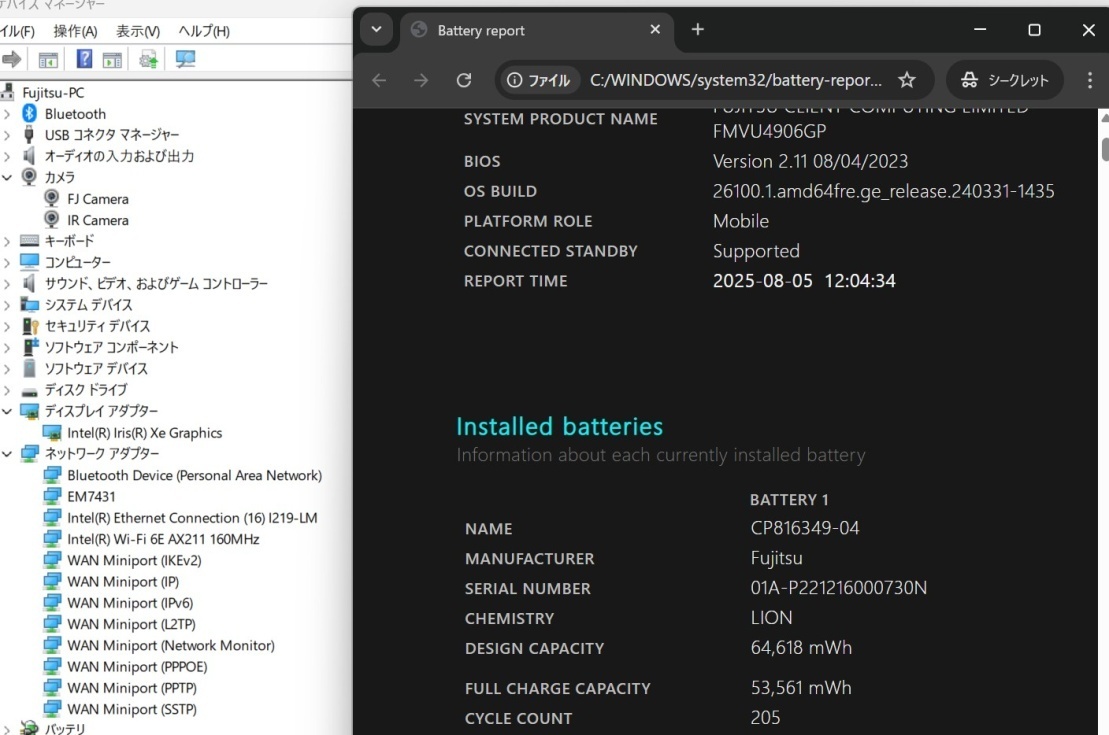This screenshot has height=735, width=1109.
Task: Click the show/hide console tree toolbar icon
Action: coord(48,60)
